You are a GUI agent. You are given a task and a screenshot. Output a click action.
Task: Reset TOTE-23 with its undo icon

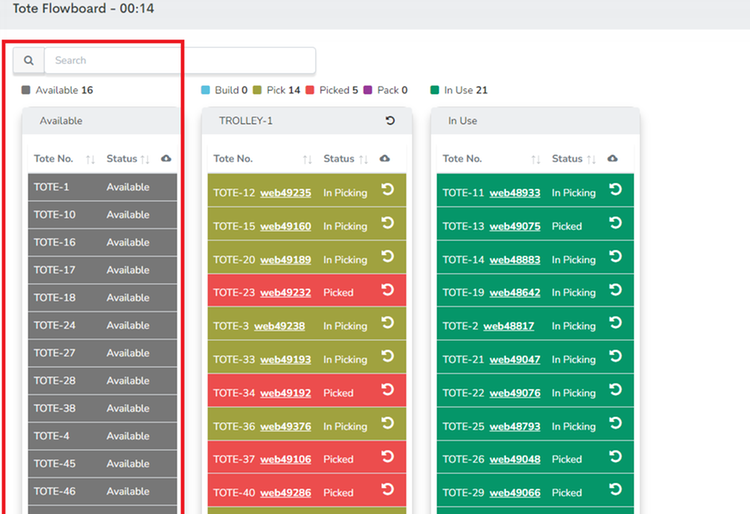[x=387, y=291]
